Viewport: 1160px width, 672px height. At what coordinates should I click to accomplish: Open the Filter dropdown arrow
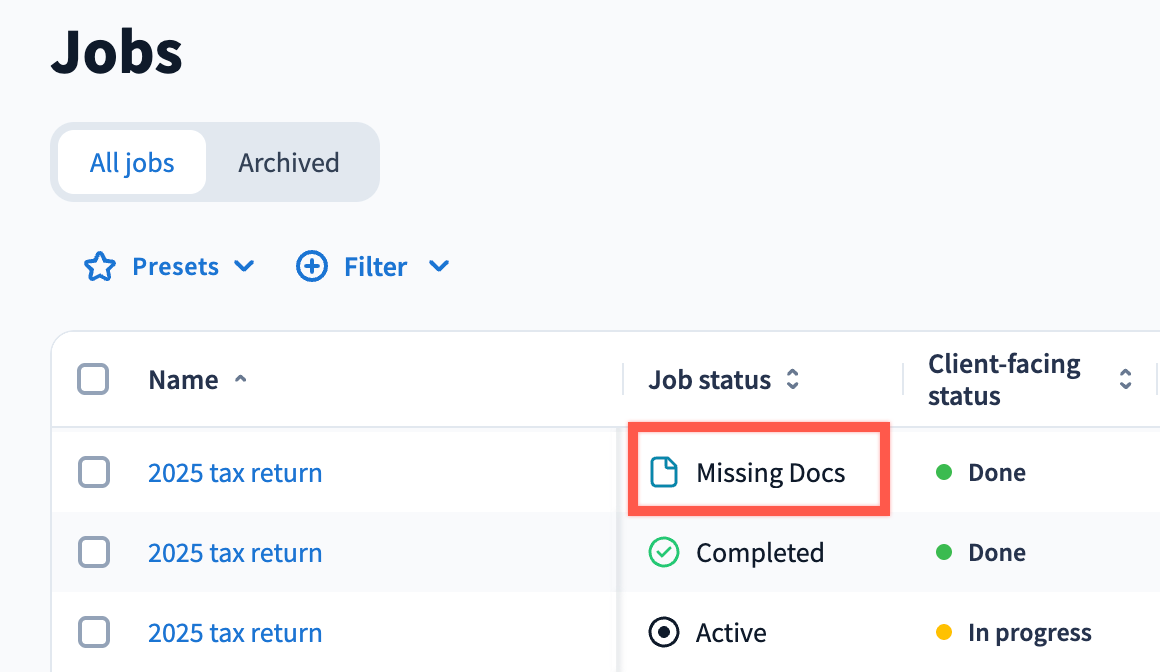438,267
